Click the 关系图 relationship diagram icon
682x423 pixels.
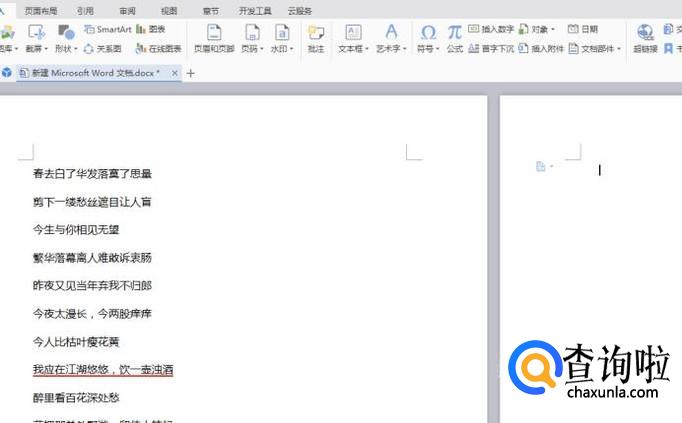pos(102,48)
